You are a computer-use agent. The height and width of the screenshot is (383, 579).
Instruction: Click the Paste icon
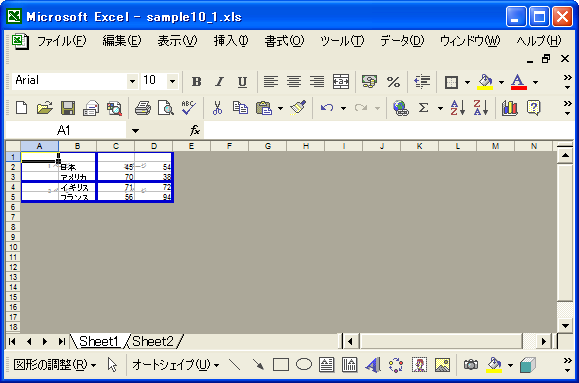point(264,108)
